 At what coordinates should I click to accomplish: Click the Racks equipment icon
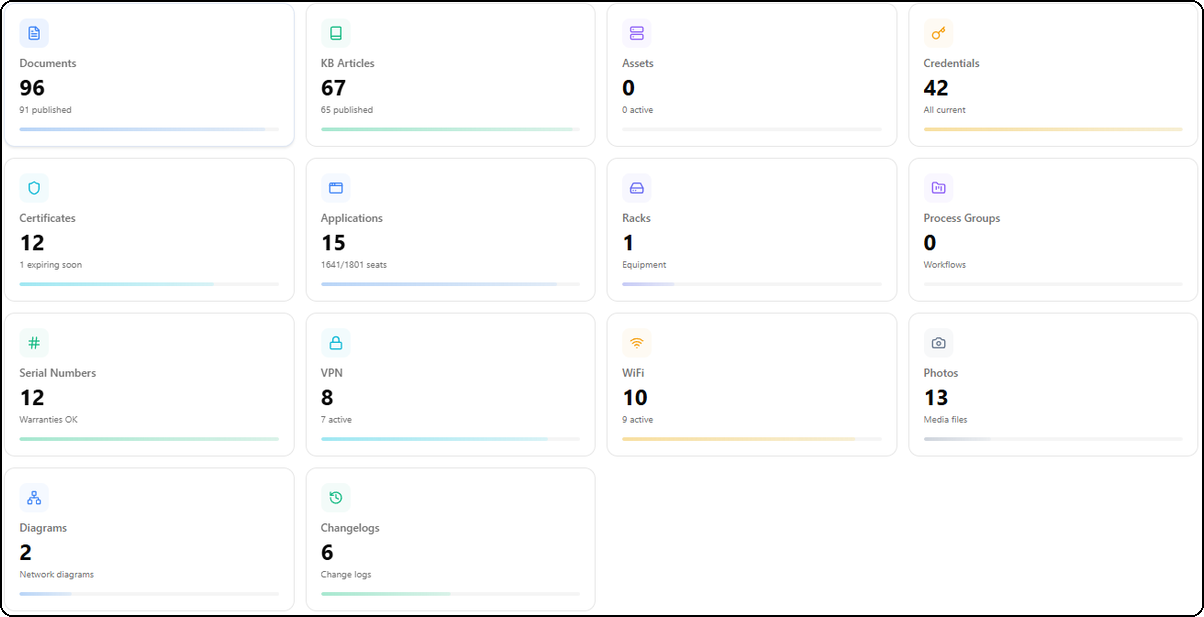637,188
